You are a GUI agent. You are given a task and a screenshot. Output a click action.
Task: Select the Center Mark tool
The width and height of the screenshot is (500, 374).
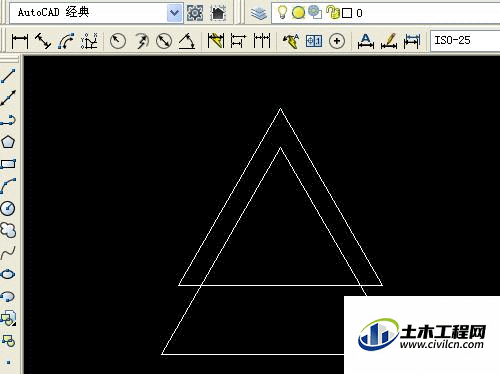337,41
